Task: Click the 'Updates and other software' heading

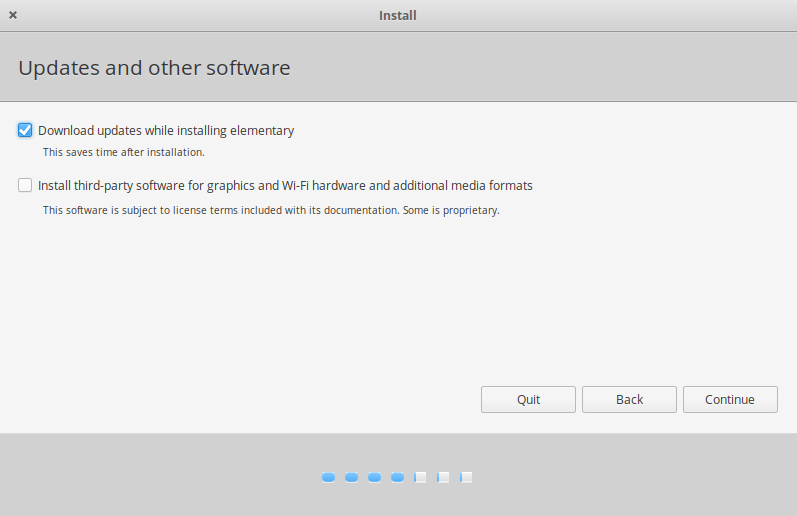Action: [155, 68]
